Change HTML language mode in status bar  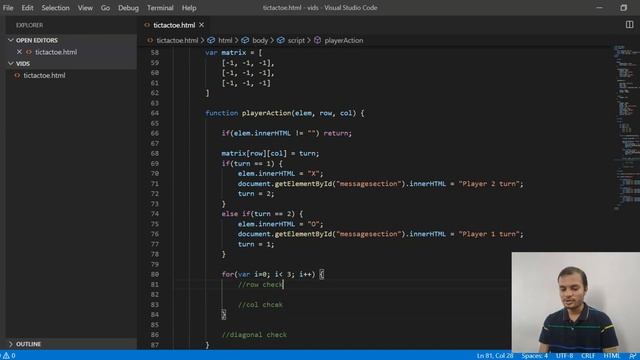click(611, 356)
